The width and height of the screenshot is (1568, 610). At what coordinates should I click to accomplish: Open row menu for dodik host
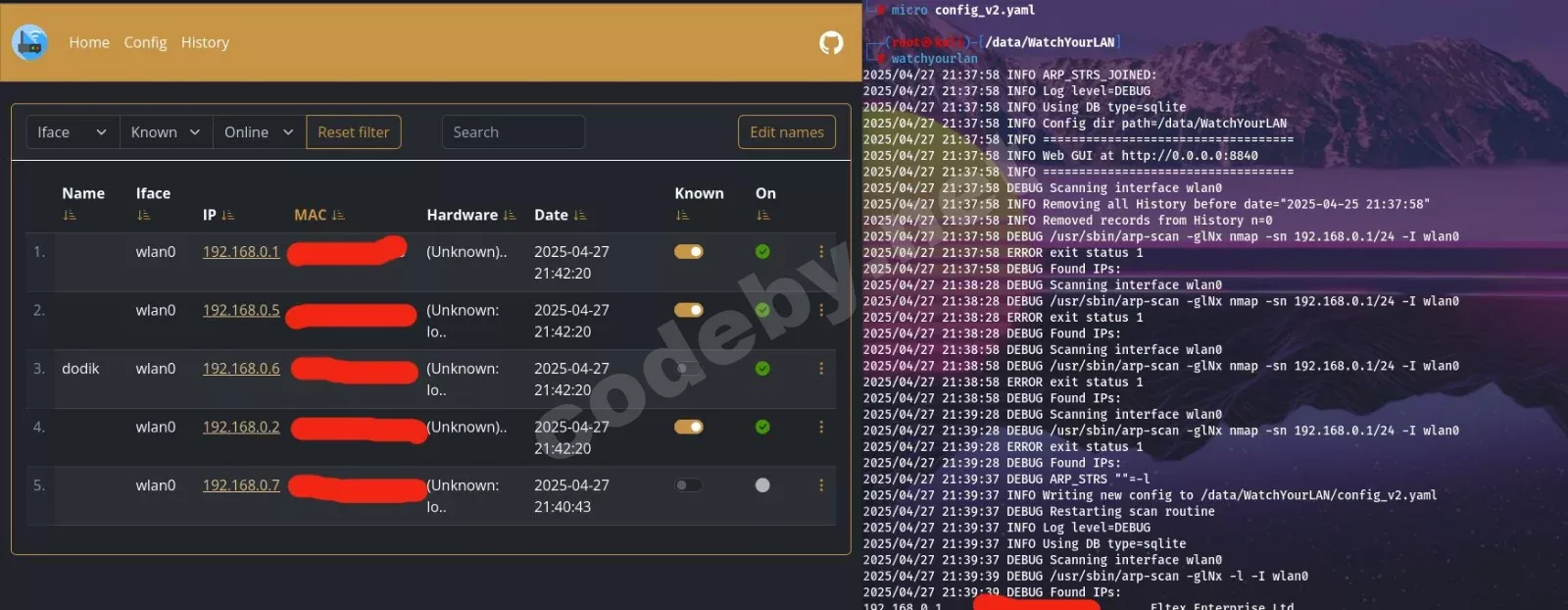click(821, 369)
